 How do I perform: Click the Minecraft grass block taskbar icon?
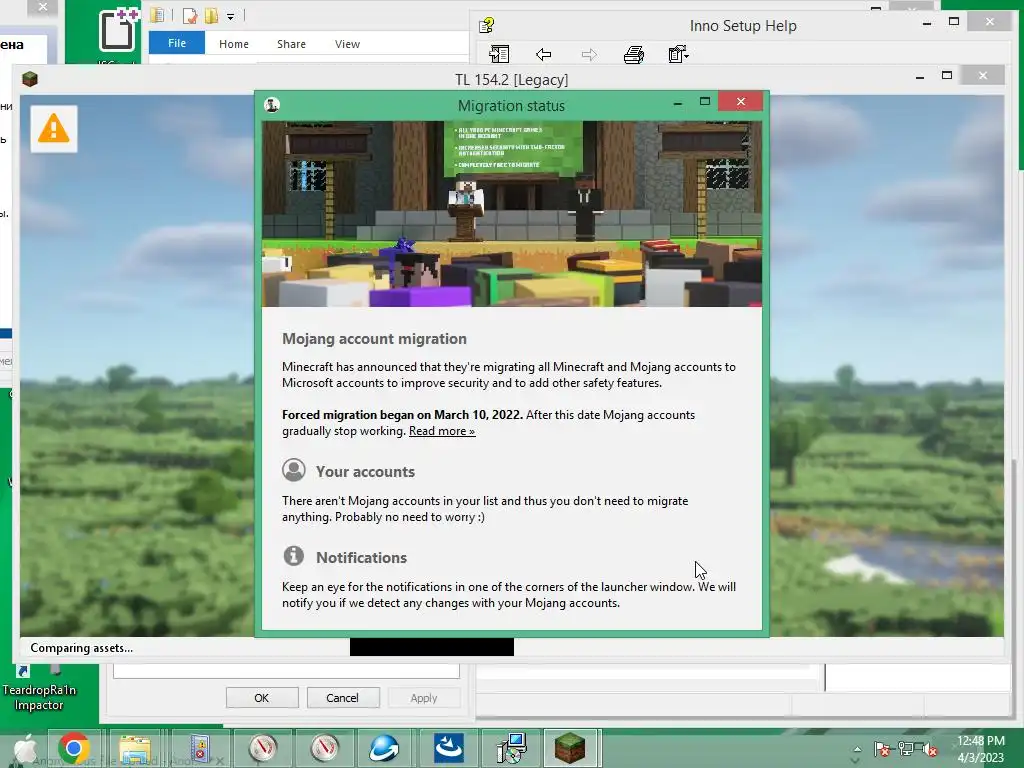tap(571, 748)
